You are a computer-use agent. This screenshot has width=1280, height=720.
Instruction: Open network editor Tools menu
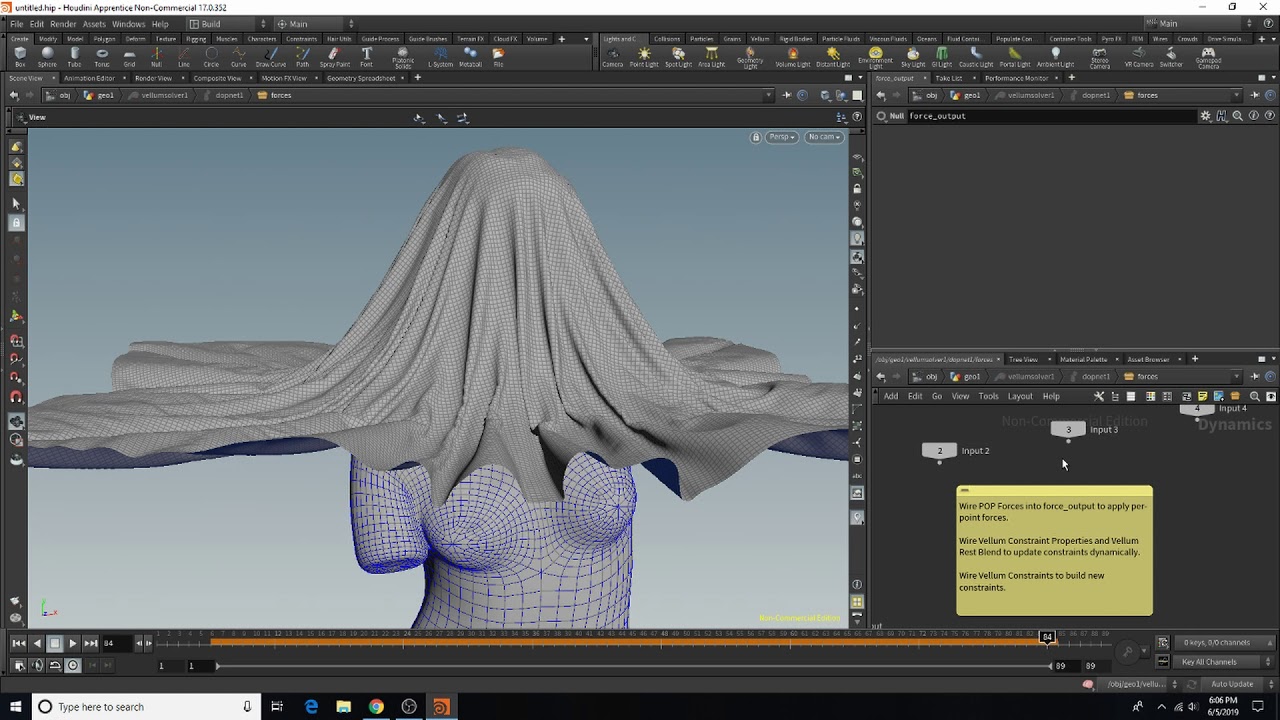(x=988, y=396)
